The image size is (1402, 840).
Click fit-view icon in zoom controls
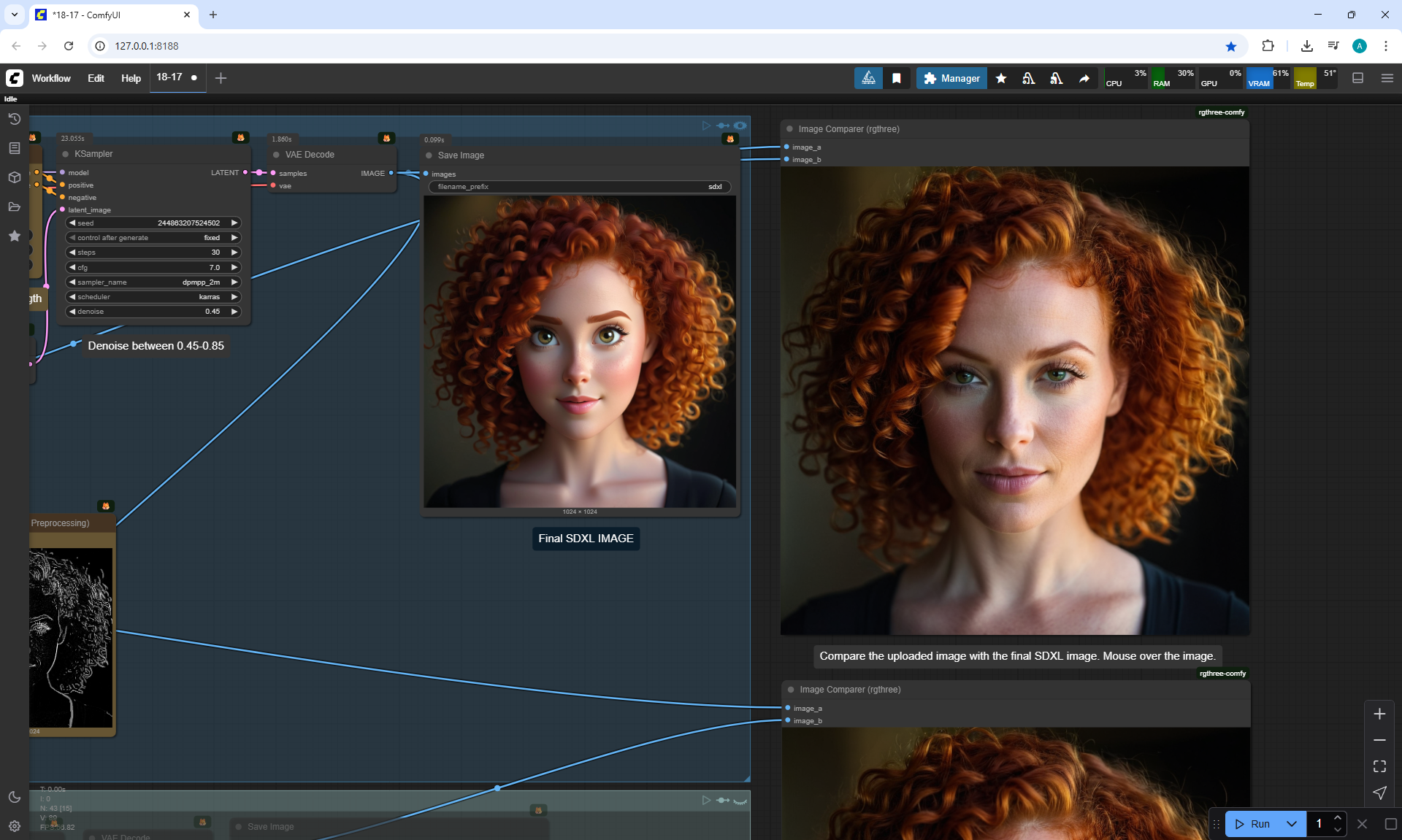click(1379, 766)
